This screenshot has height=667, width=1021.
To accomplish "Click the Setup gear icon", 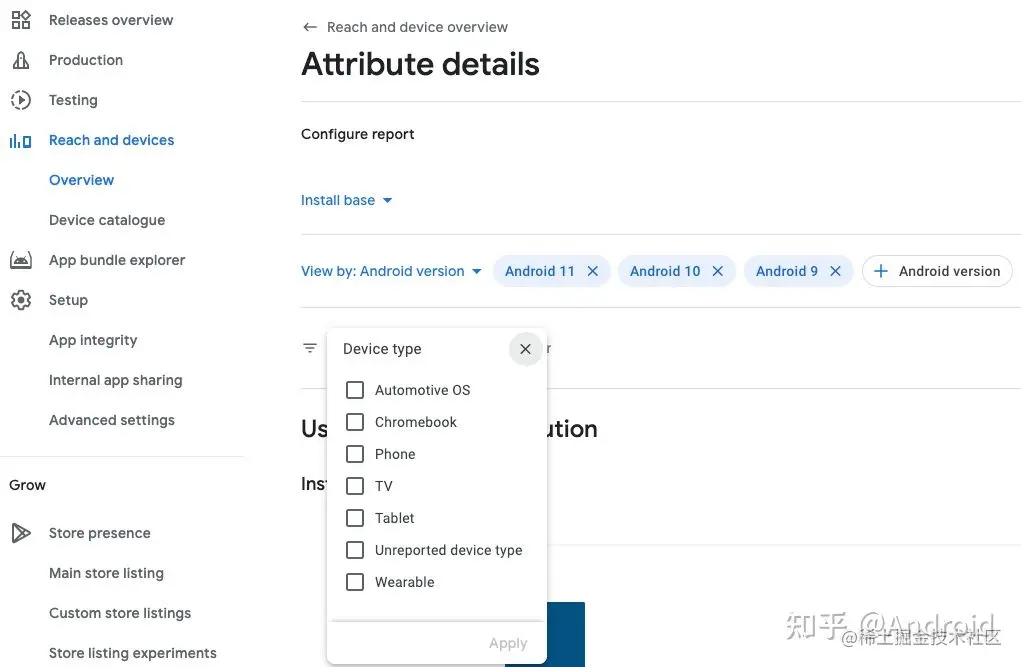I will click(21, 300).
